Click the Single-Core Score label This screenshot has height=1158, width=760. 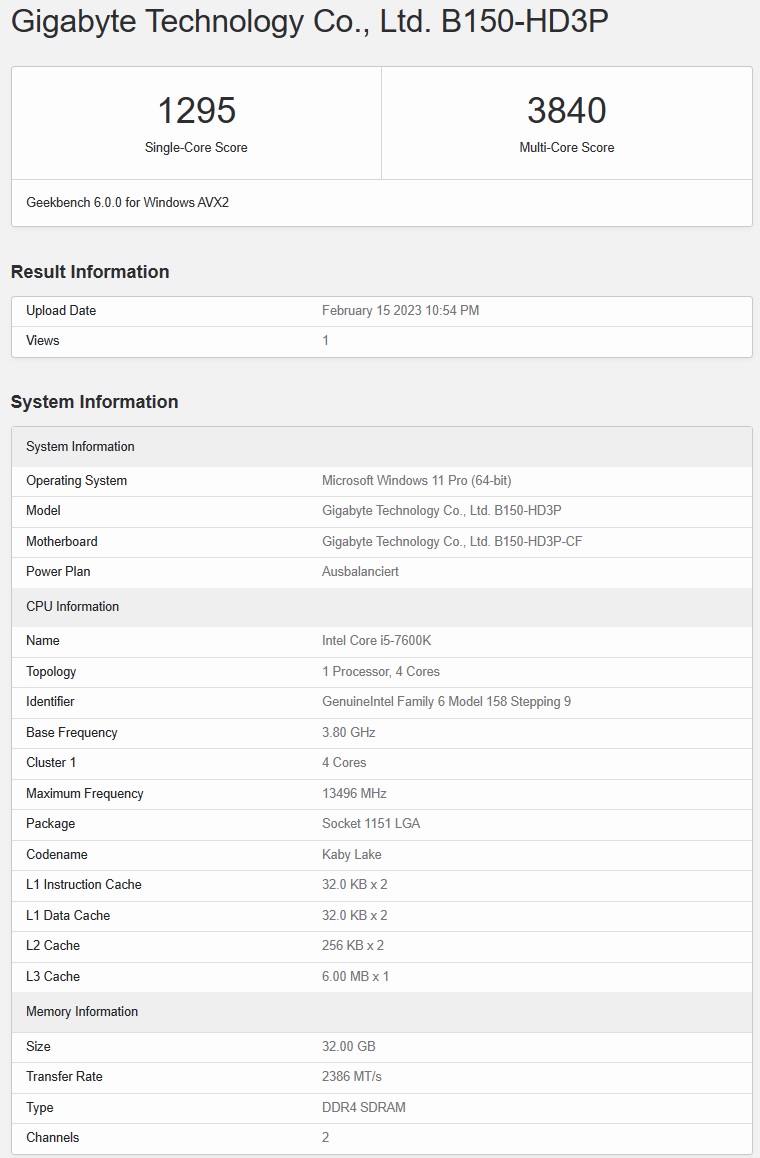pyautogui.click(x=196, y=148)
